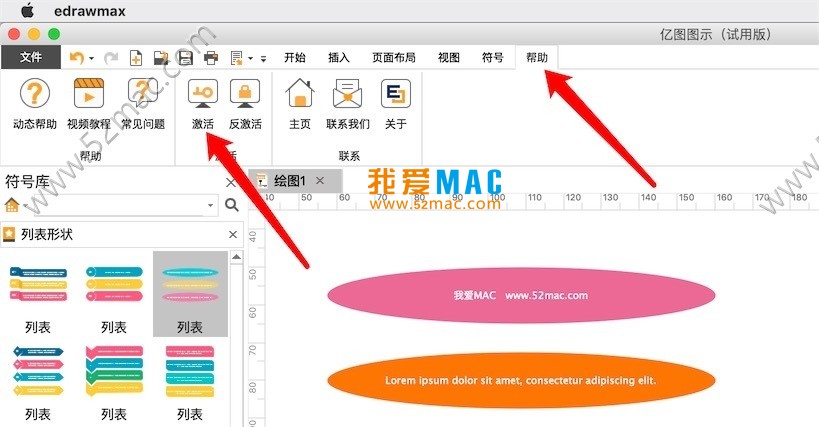This screenshot has width=819, height=427.
Task: Click the List Shapes (列表形状) category header
Action: [x=121, y=234]
